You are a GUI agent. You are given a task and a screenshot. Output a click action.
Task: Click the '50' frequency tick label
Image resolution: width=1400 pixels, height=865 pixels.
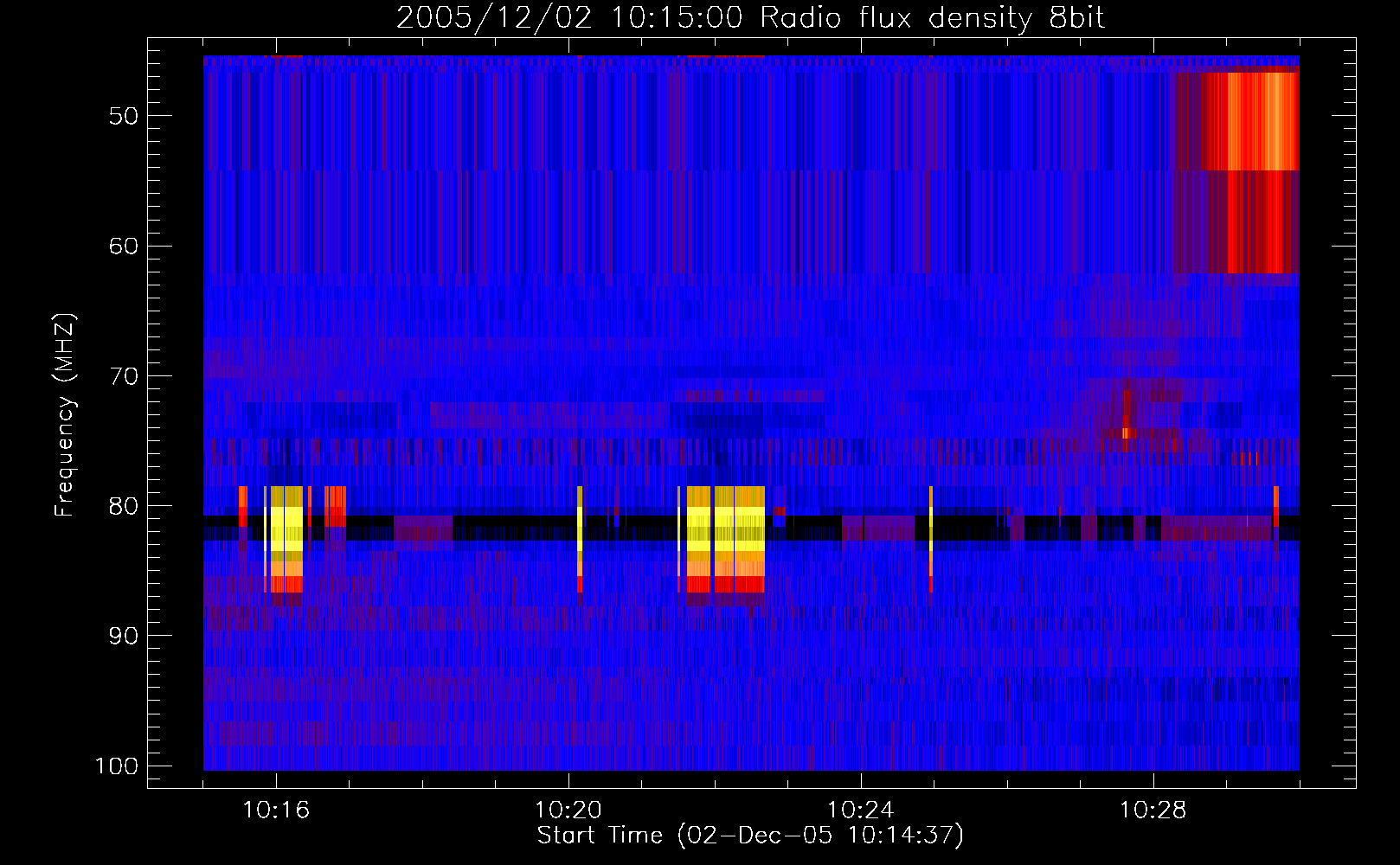(x=124, y=116)
